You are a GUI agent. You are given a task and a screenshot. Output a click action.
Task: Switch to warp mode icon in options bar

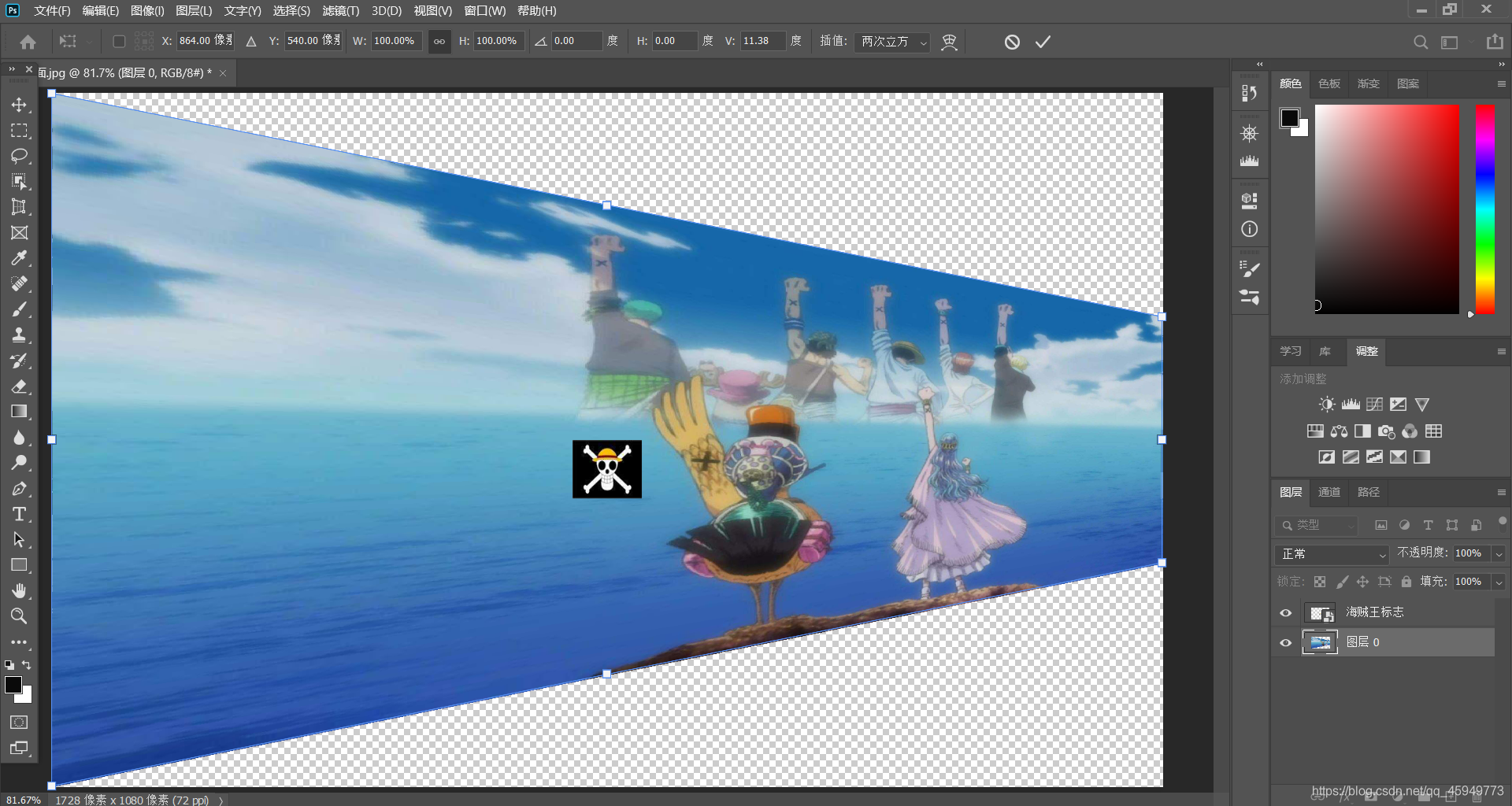click(949, 42)
